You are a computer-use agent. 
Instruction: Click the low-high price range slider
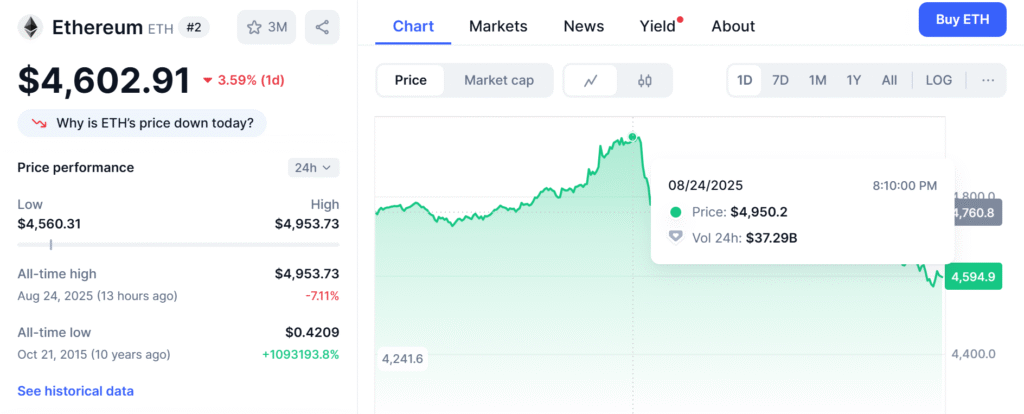[178, 244]
